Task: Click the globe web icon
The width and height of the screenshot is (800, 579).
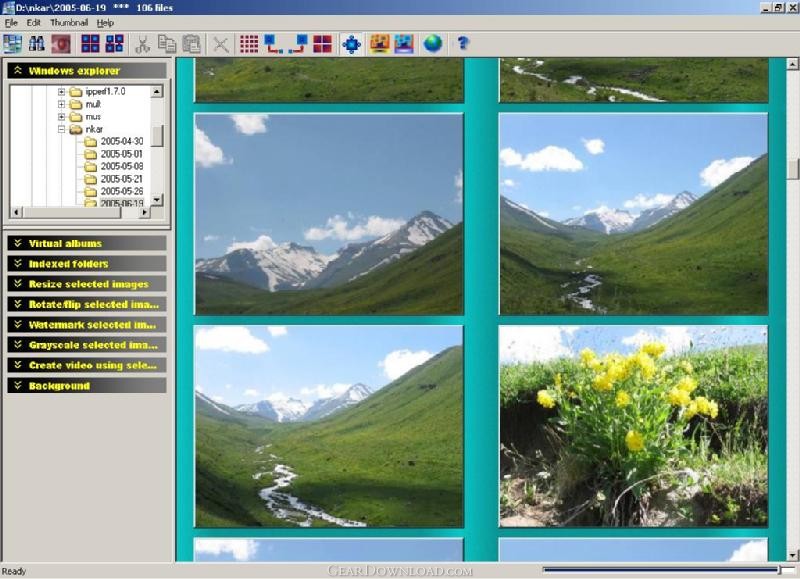Action: point(433,44)
